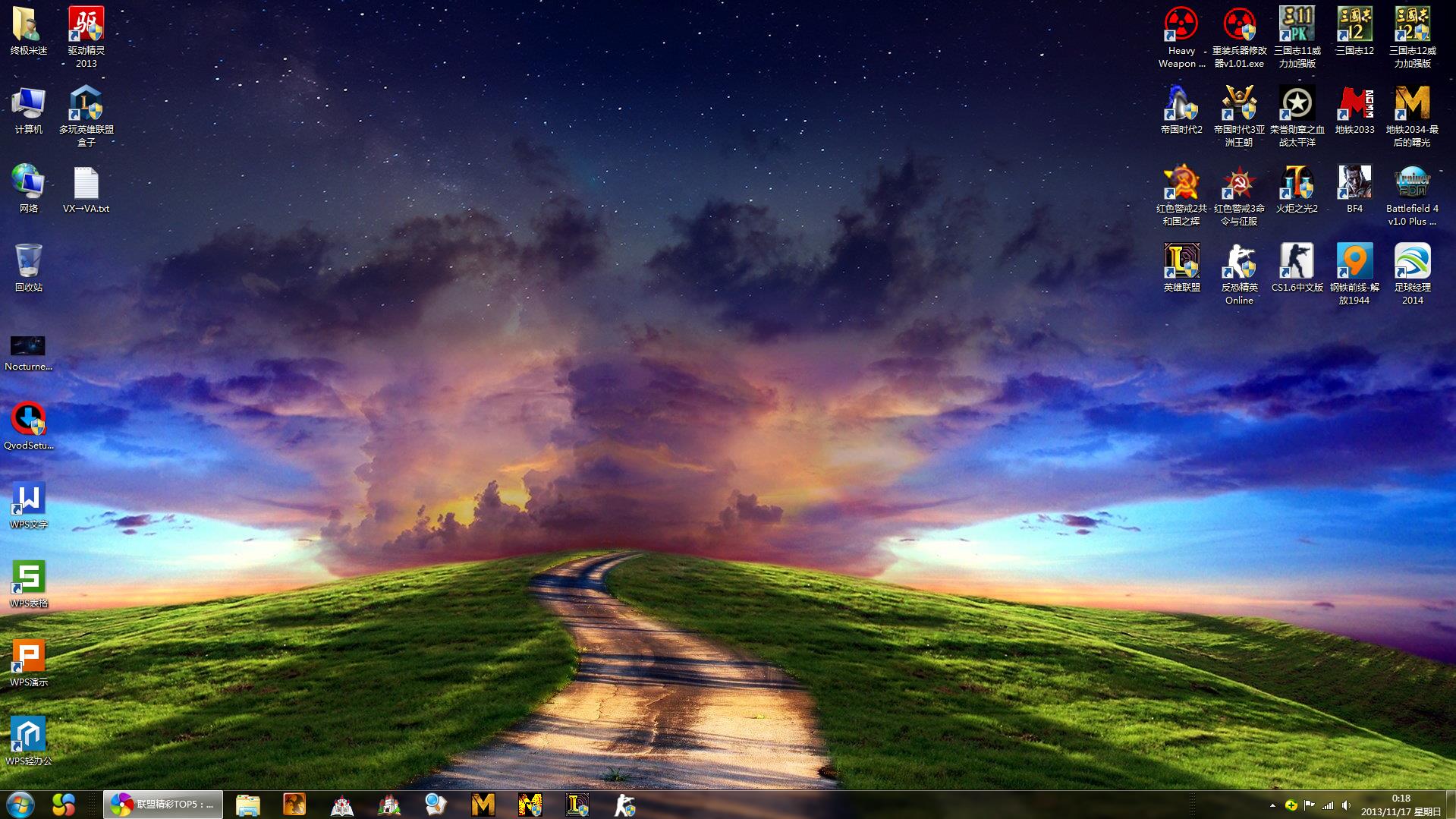Select Battlefield 4 v1.0 Plus trainer icon
This screenshot has width=1456, height=819.
pos(1412,195)
